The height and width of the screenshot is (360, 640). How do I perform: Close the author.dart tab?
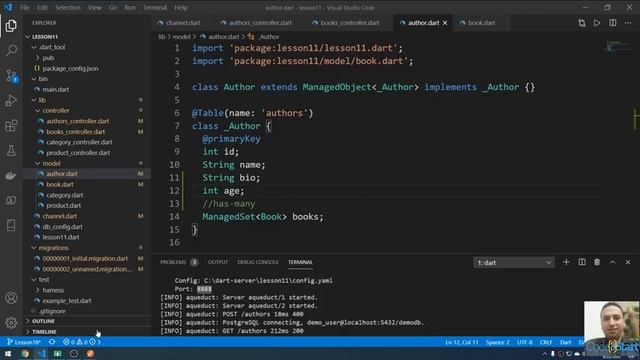click(445, 23)
